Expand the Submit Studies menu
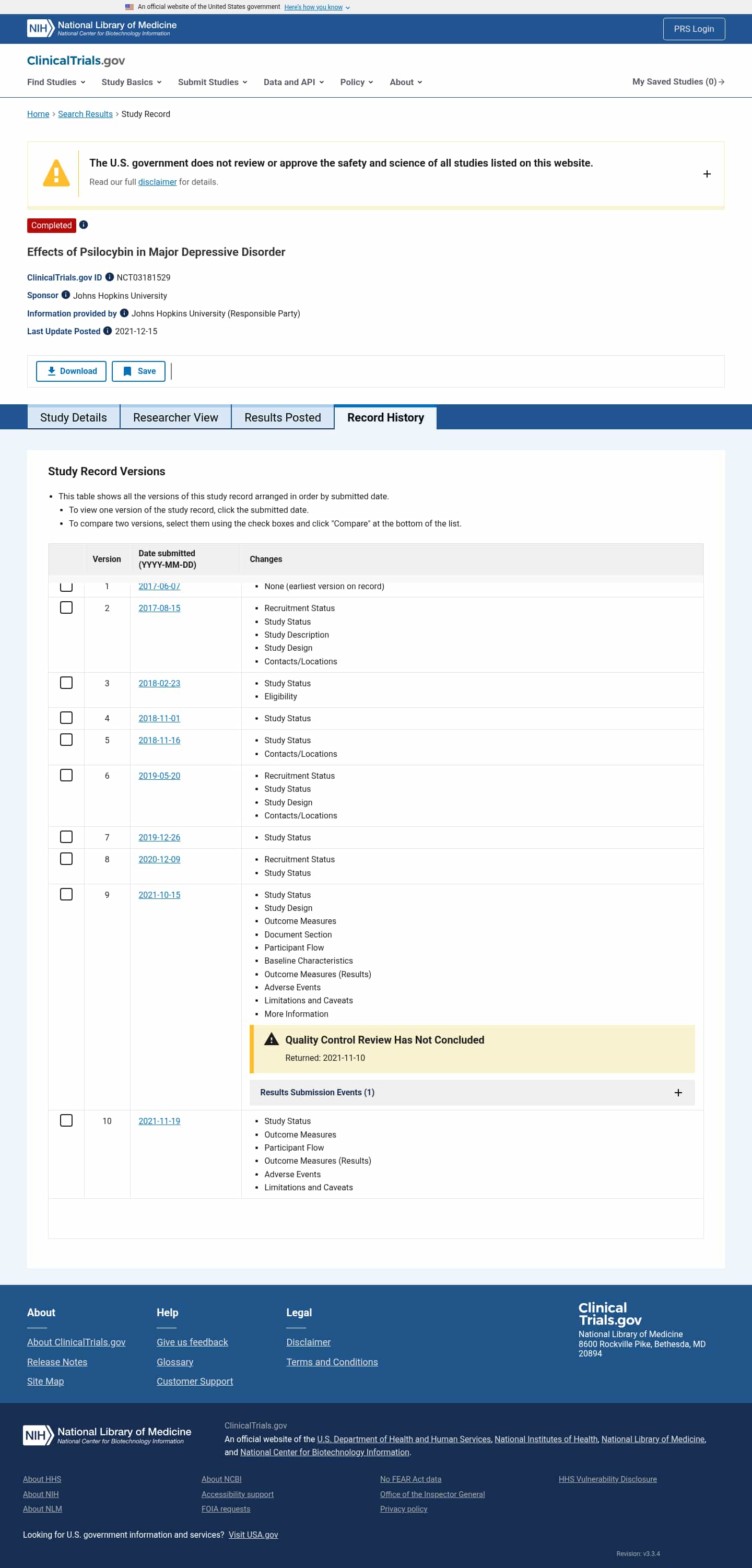The height and width of the screenshot is (1568, 752). click(213, 82)
